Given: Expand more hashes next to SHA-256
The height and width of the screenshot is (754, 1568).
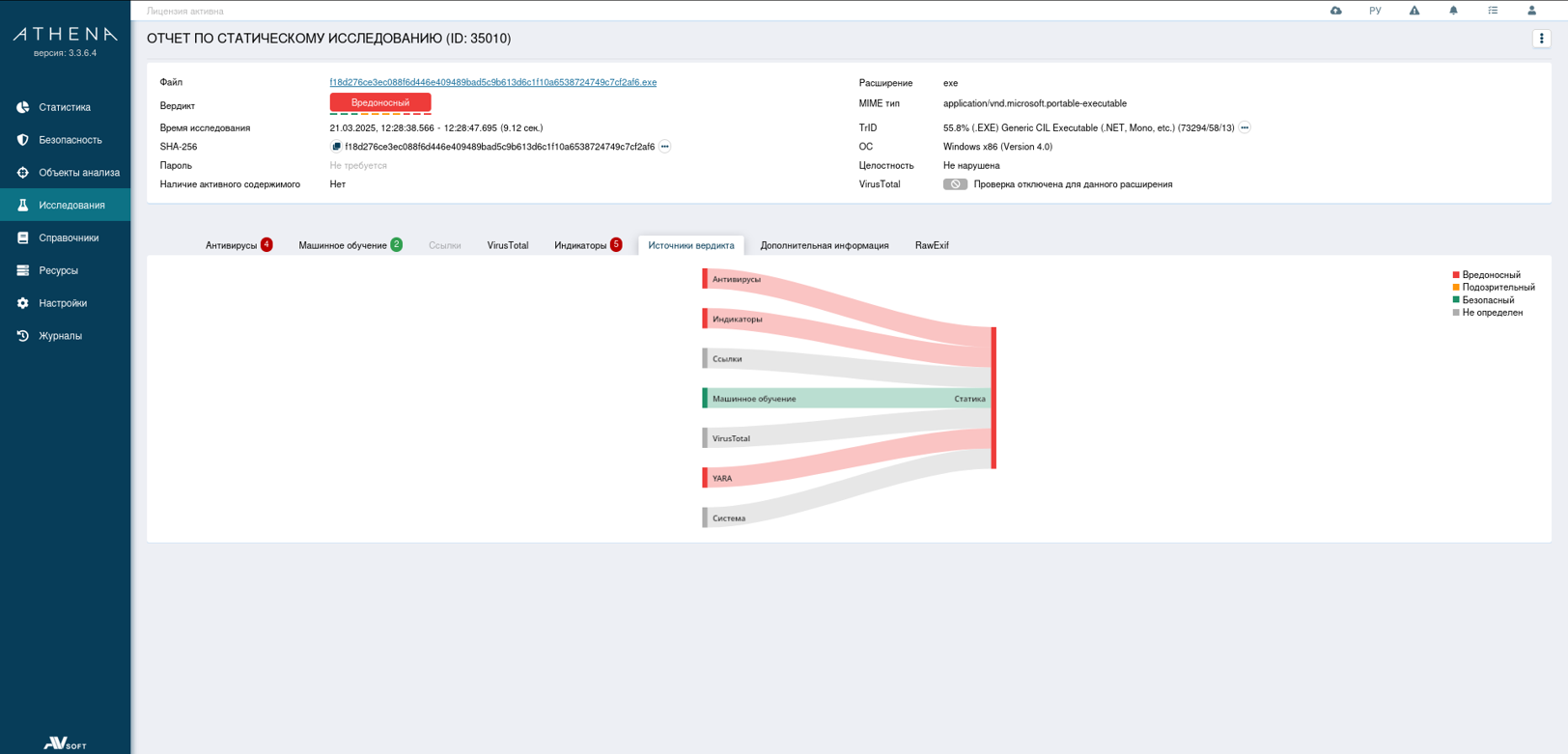Looking at the screenshot, I should pyautogui.click(x=665, y=147).
